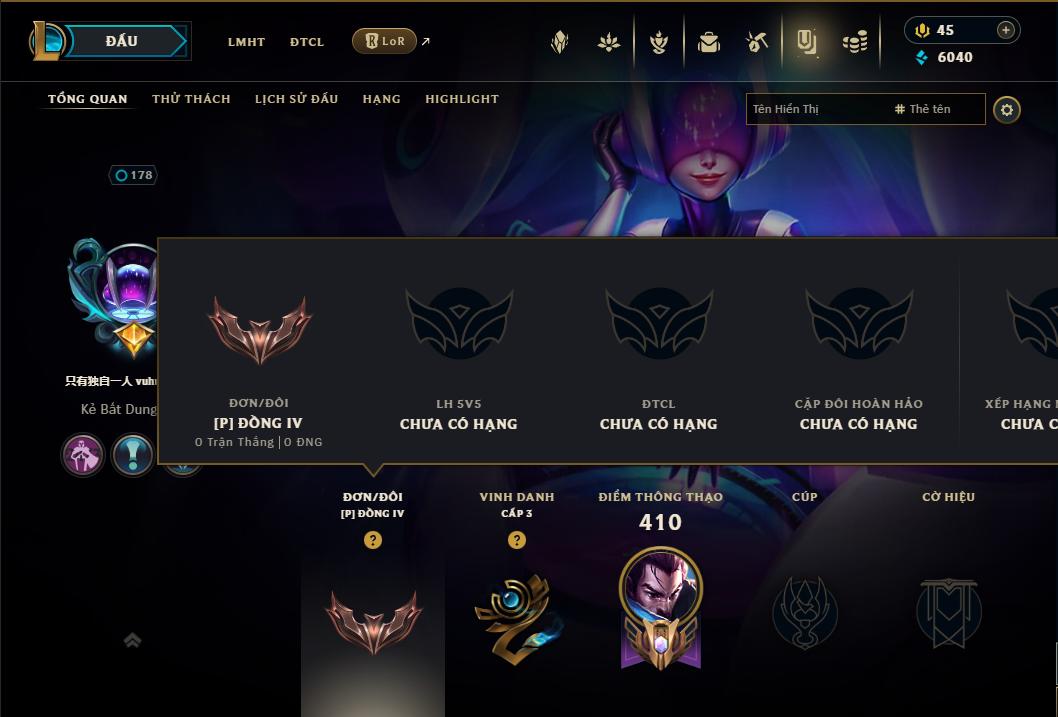Launch LoR via the LoR button

pos(384,41)
